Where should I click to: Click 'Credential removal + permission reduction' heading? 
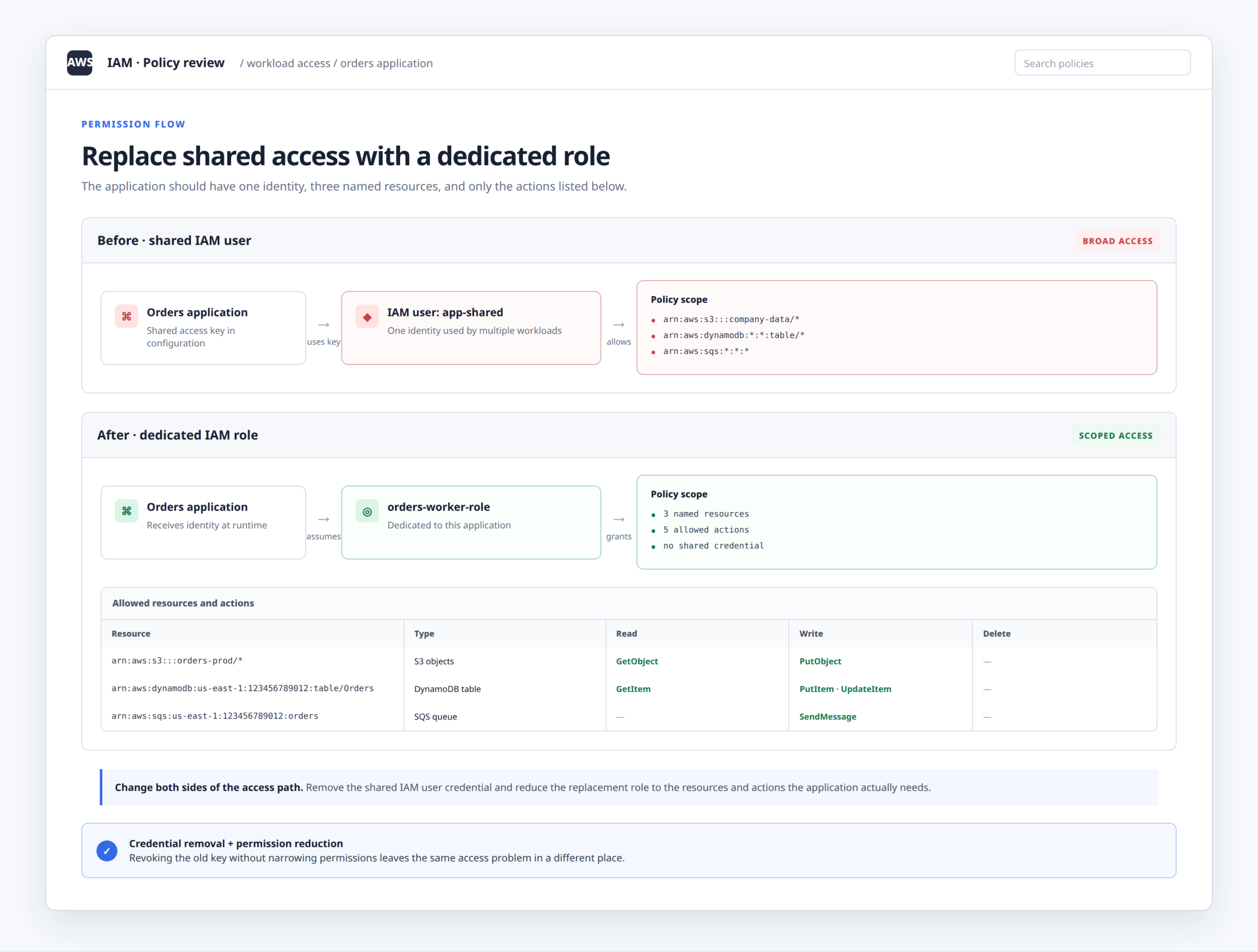click(236, 843)
